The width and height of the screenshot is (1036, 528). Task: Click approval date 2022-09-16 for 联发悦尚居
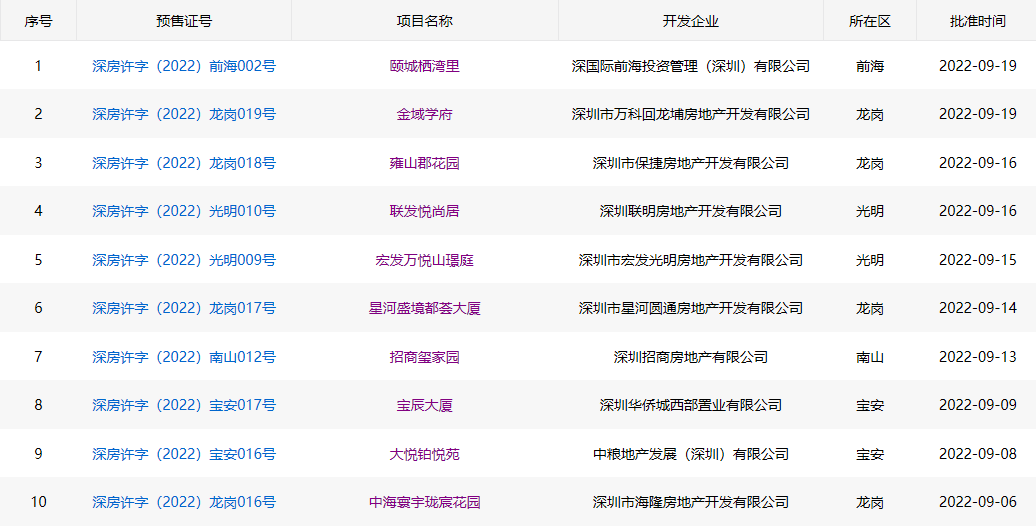coord(977,211)
